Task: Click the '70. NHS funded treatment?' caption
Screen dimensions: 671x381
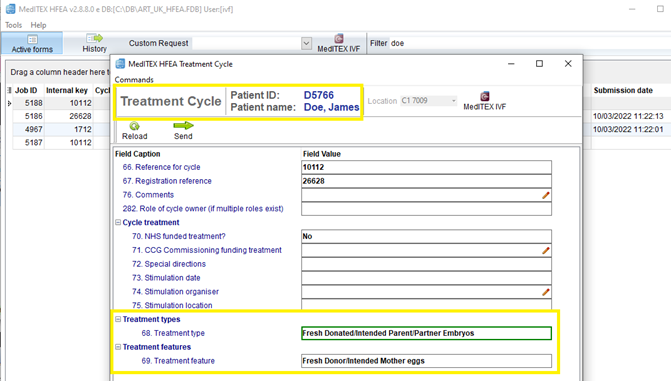Action: coord(178,236)
